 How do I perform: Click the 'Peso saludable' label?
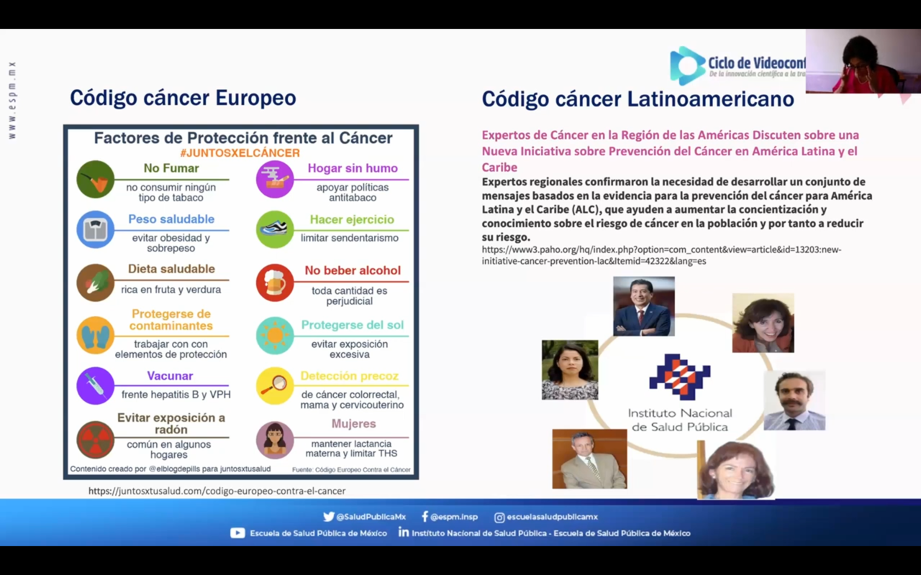click(x=171, y=219)
